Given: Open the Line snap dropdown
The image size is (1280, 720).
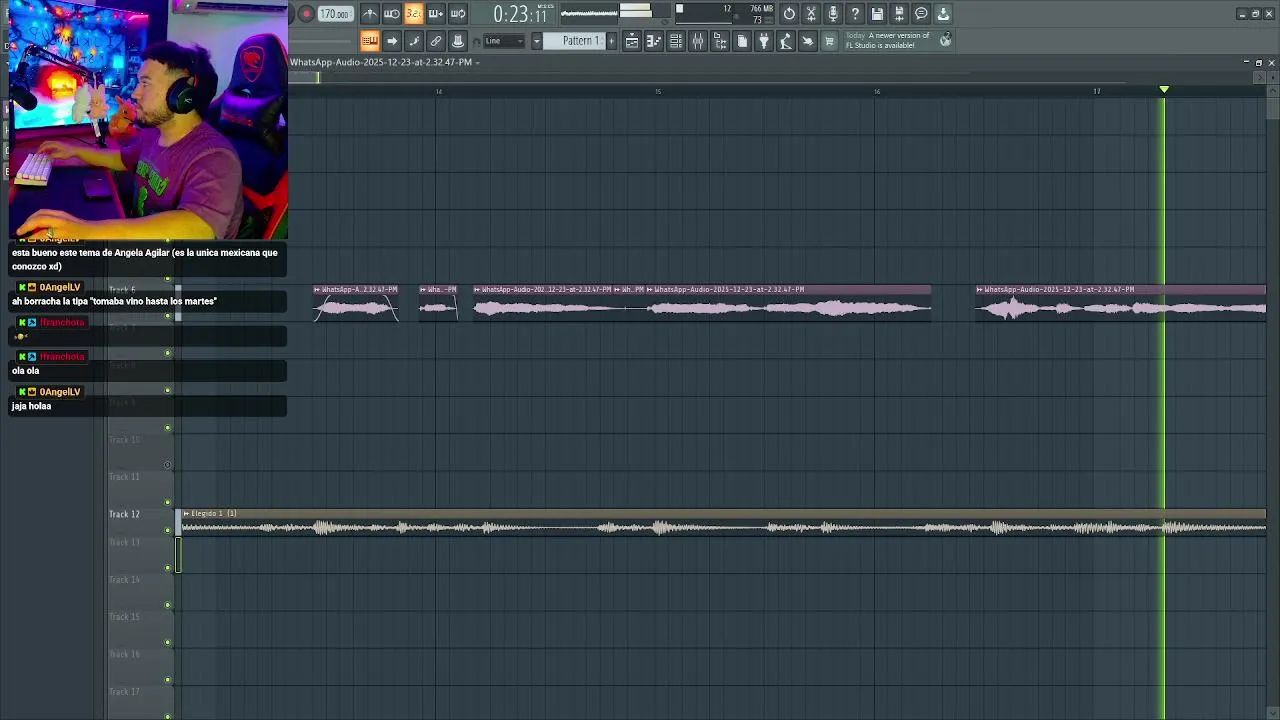Looking at the screenshot, I should (505, 41).
